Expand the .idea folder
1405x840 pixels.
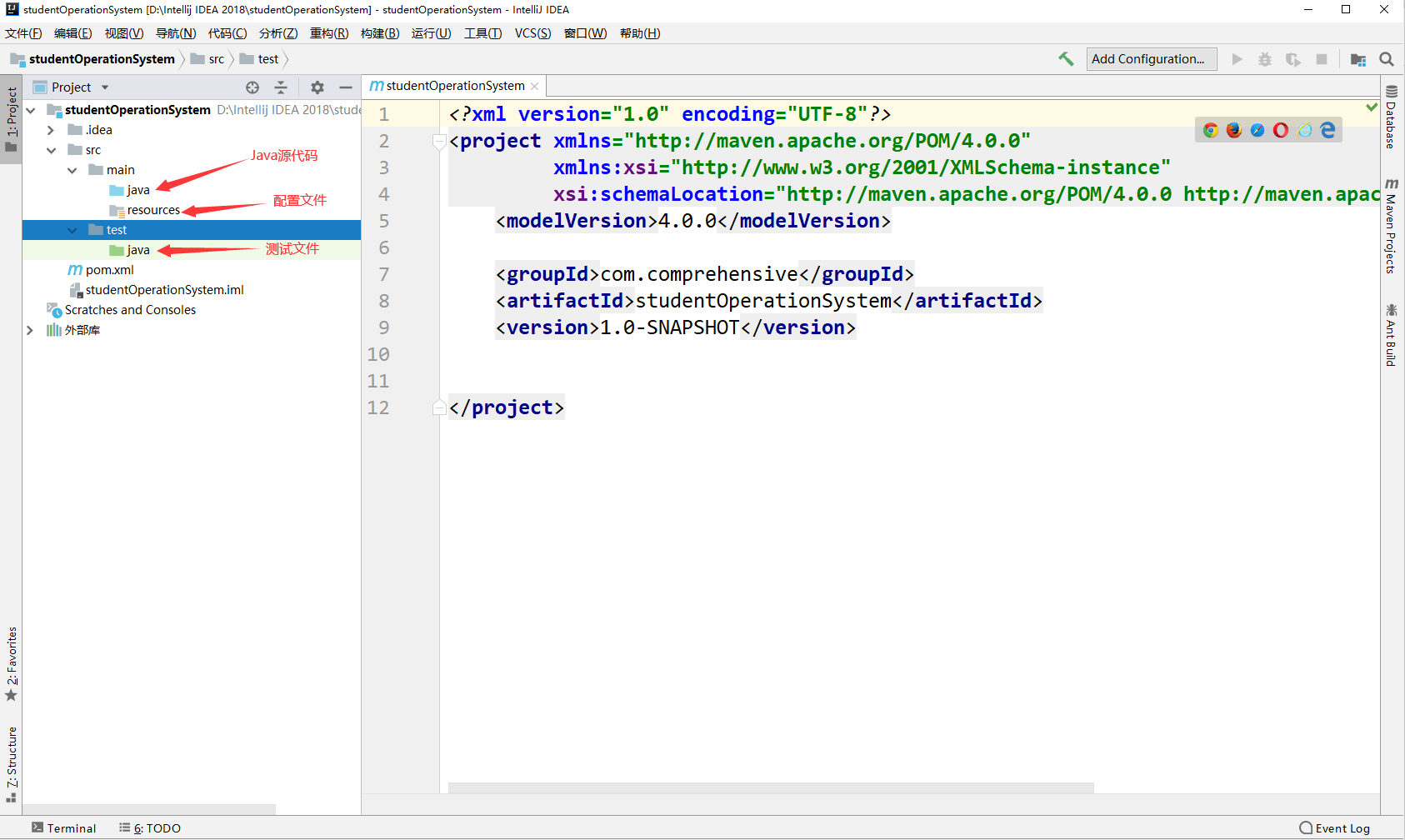[51, 130]
